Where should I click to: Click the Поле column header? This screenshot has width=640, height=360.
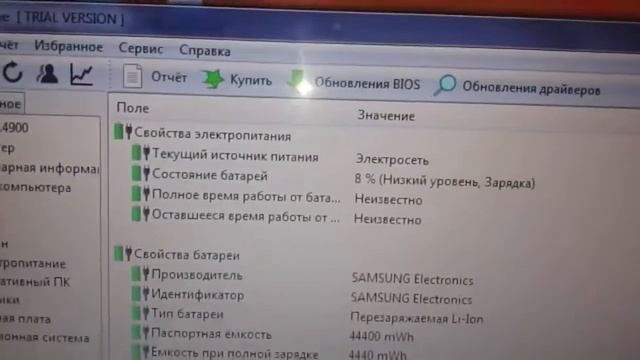133,108
